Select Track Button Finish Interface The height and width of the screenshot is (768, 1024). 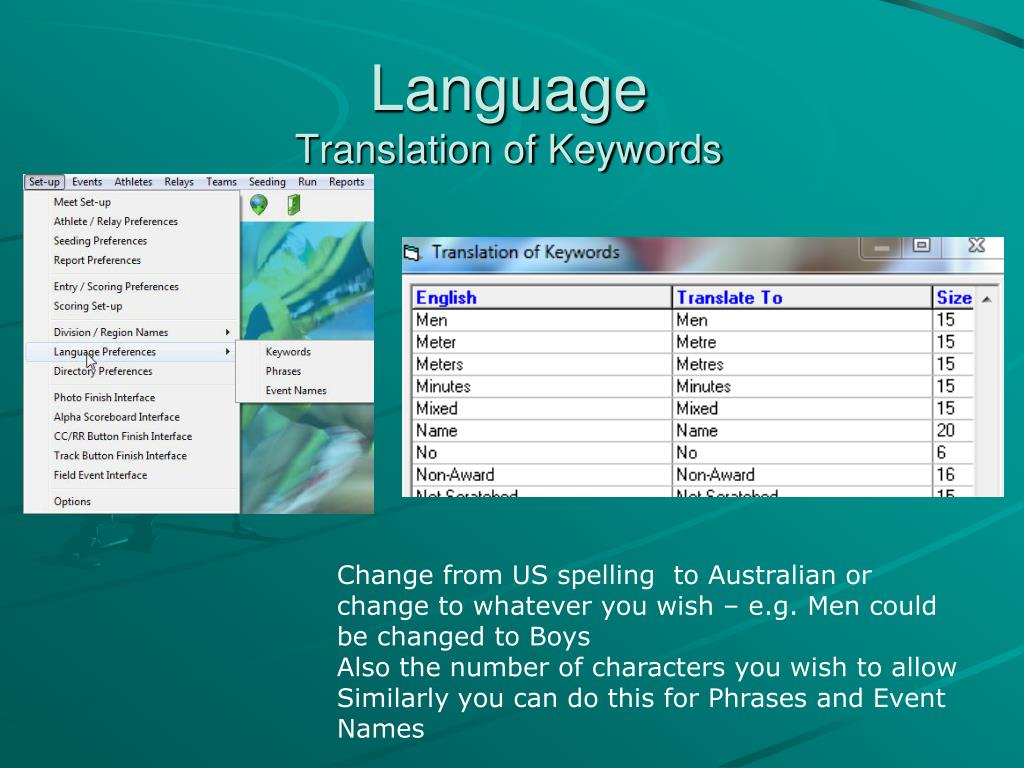click(133, 456)
